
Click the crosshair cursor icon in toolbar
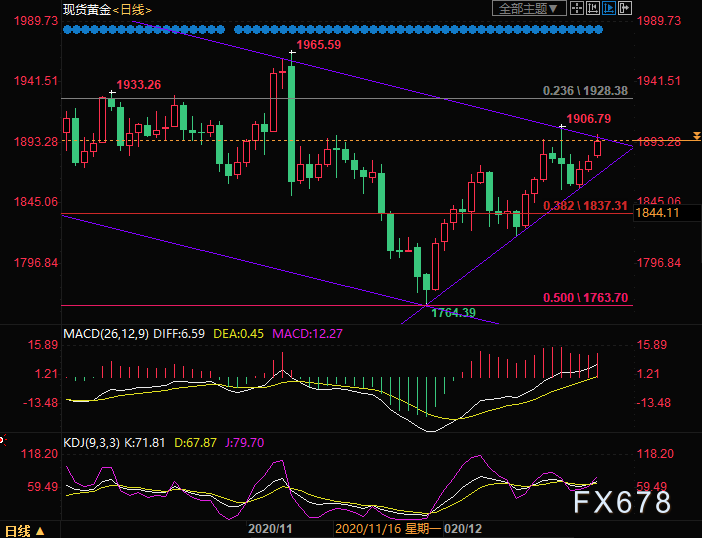[579, 9]
